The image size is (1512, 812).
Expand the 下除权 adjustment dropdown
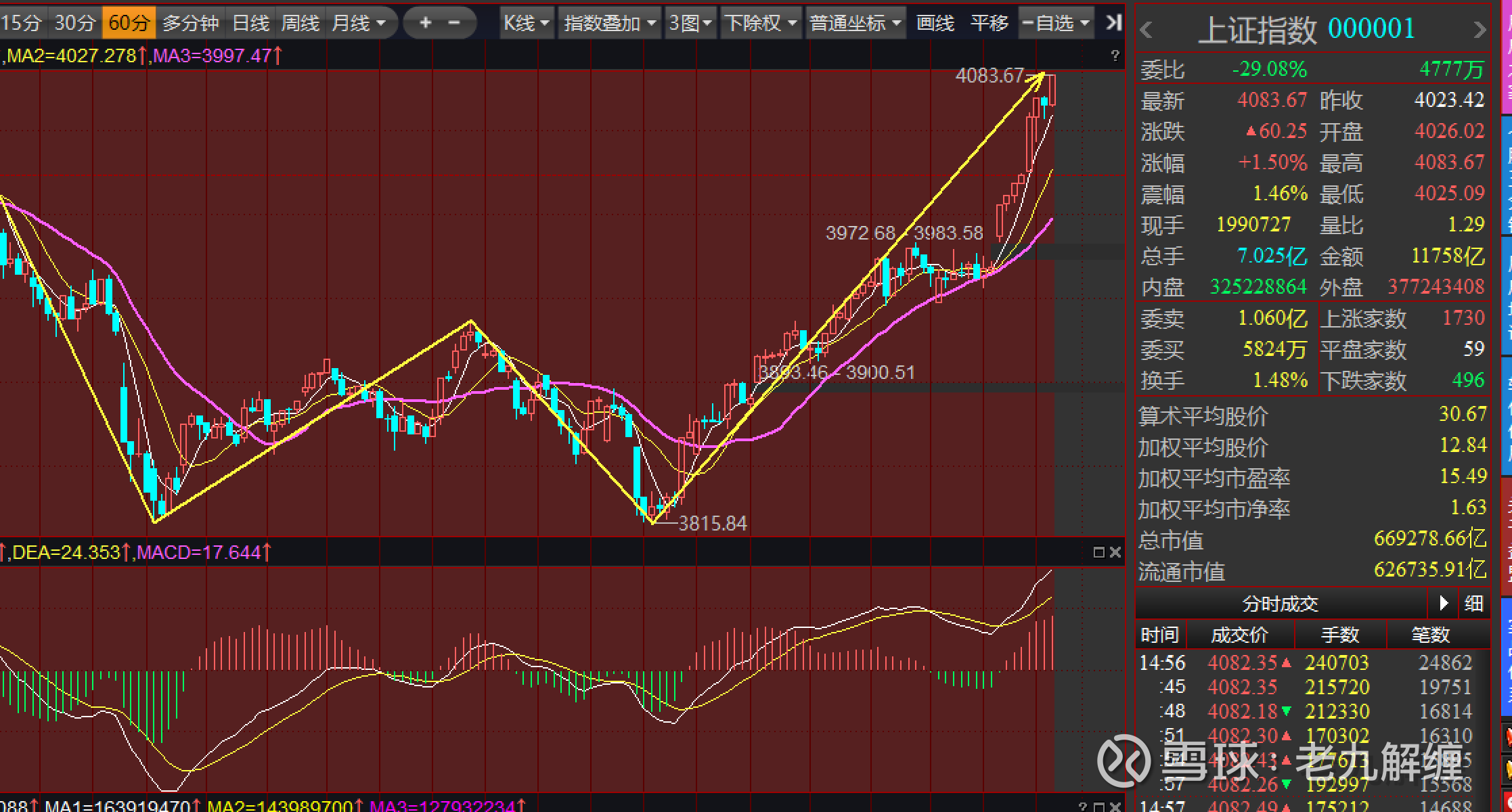click(761, 23)
